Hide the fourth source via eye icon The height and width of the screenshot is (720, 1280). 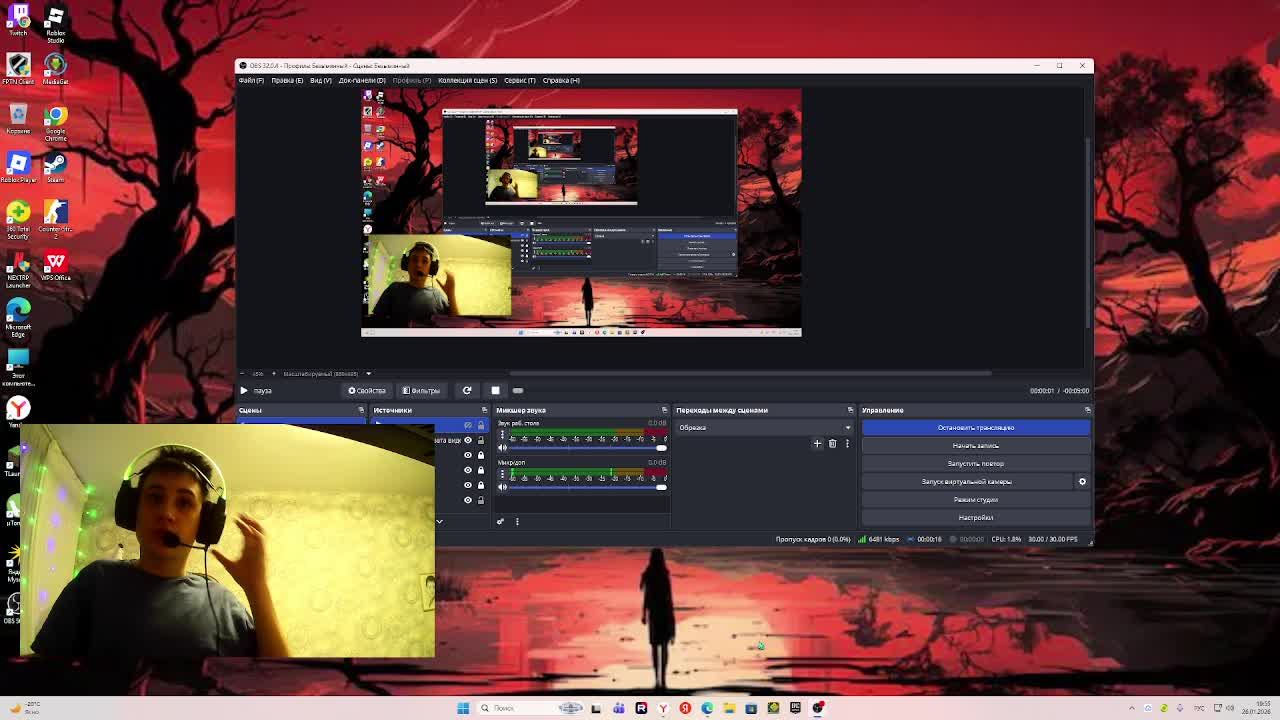467,470
